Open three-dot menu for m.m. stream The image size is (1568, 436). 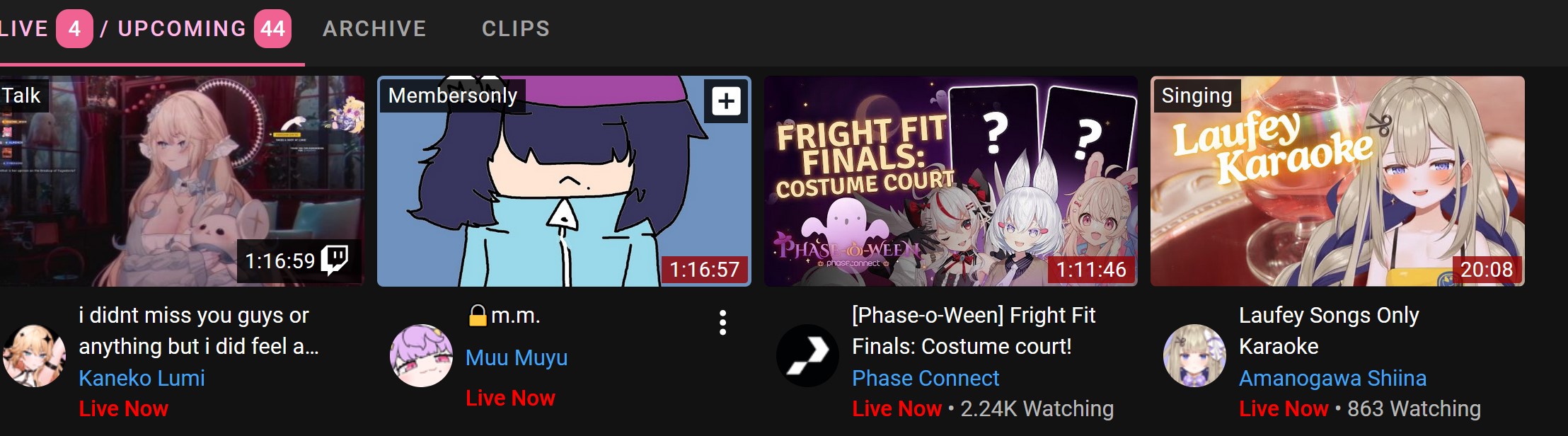tap(722, 323)
